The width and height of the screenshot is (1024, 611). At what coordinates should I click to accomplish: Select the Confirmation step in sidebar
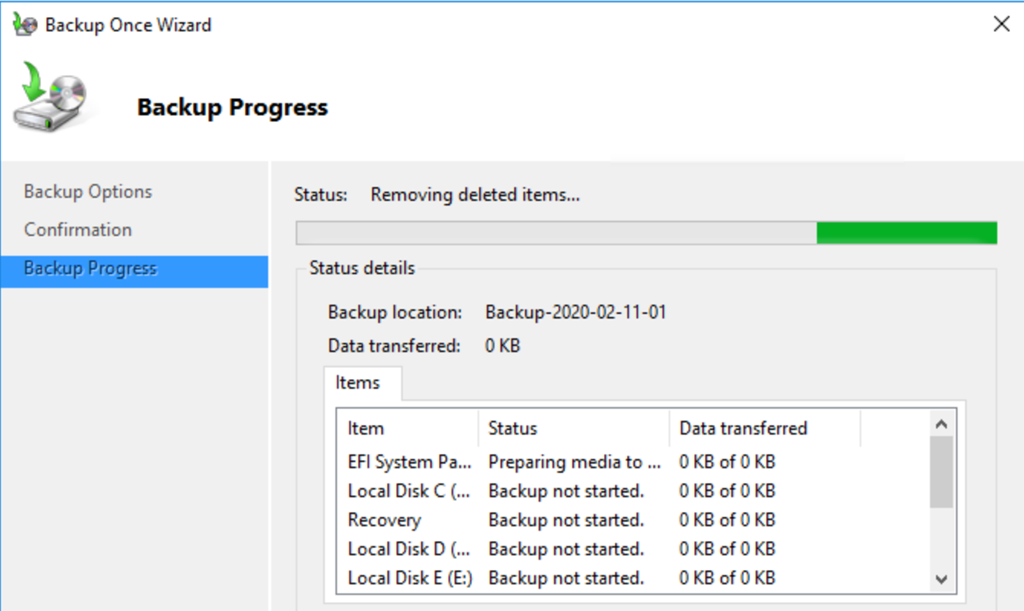[x=78, y=230]
